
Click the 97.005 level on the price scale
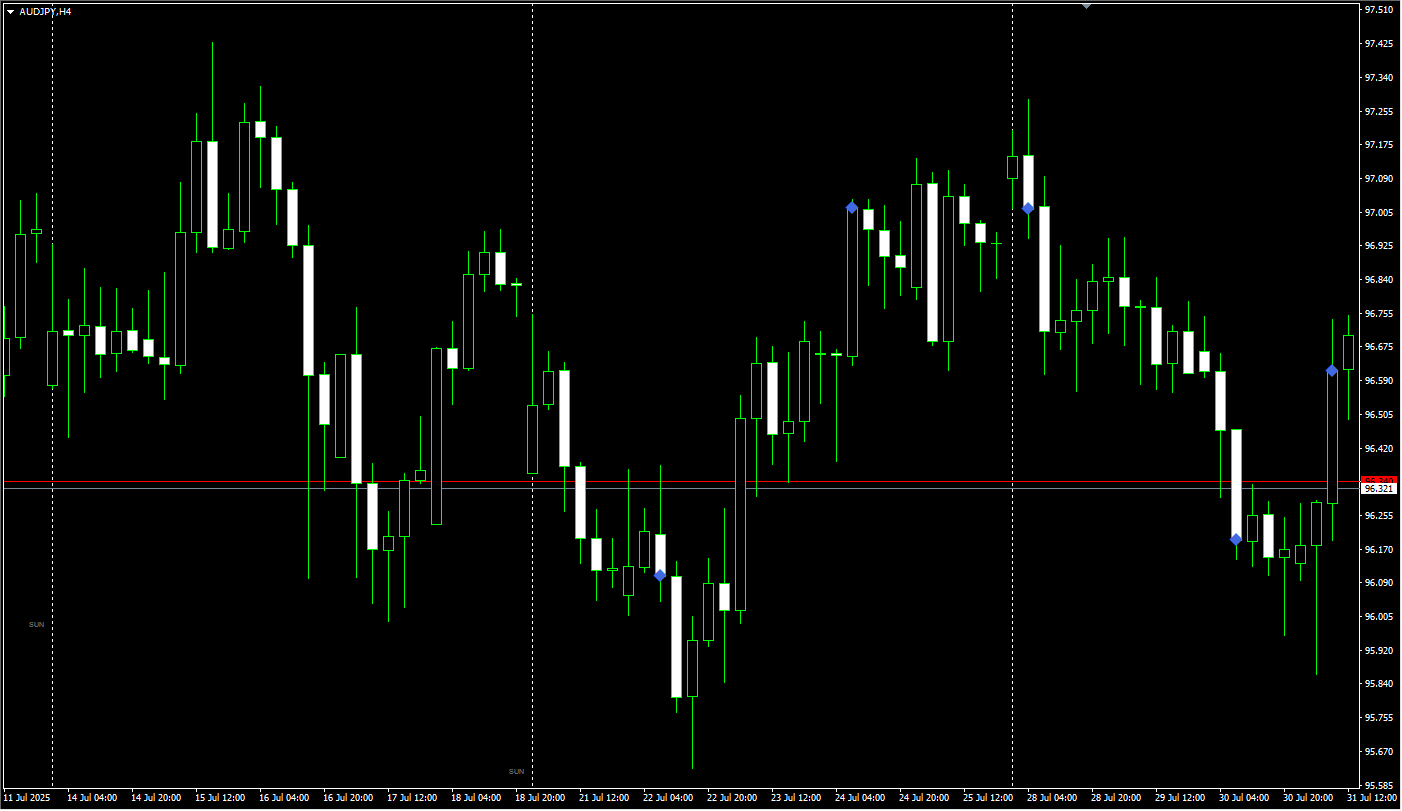tap(1379, 212)
